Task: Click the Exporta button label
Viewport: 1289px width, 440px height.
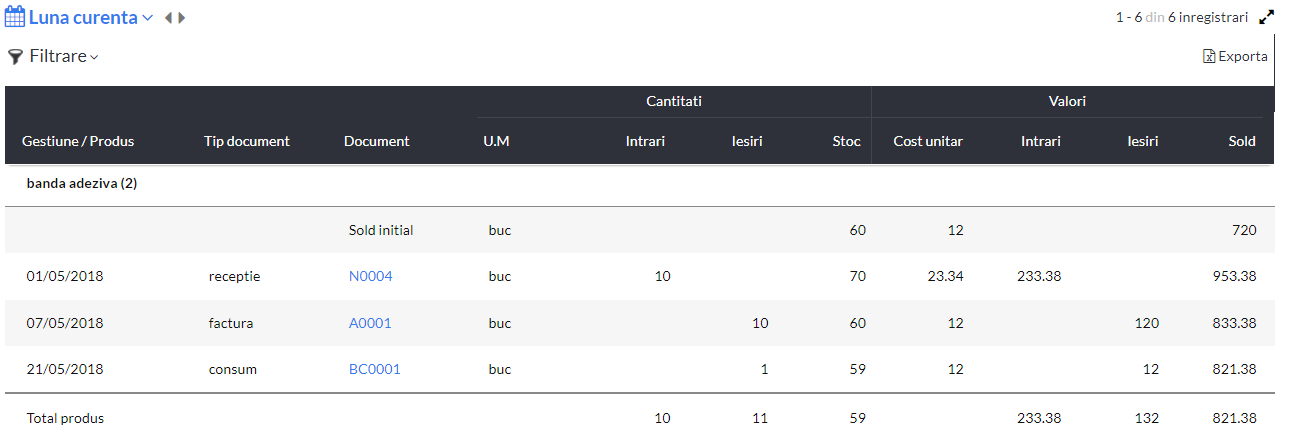Action: coord(1243,57)
